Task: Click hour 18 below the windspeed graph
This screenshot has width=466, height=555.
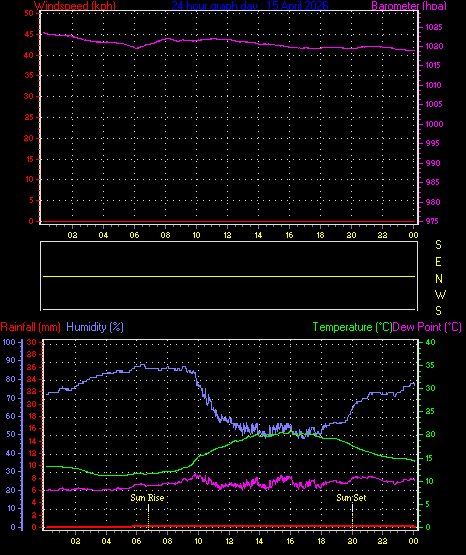Action: pyautogui.click(x=320, y=235)
